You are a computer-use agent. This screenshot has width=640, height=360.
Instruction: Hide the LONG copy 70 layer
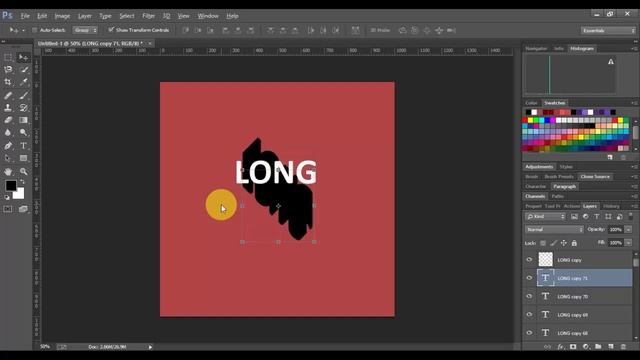(x=529, y=296)
